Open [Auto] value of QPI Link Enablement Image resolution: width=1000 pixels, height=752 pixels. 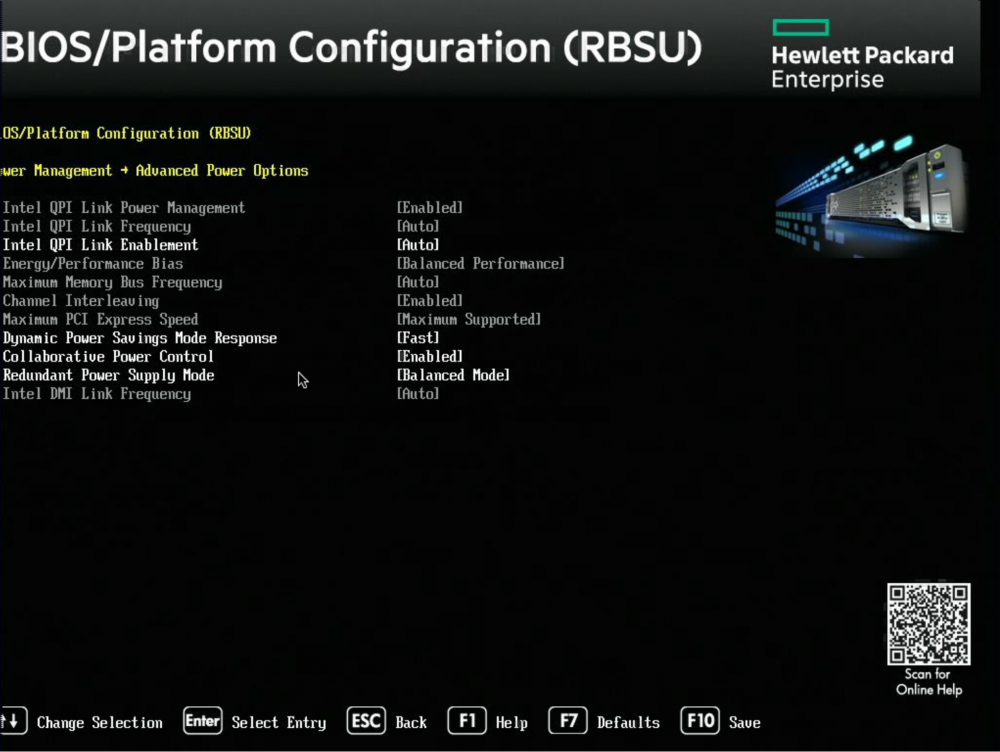pyautogui.click(x=418, y=245)
